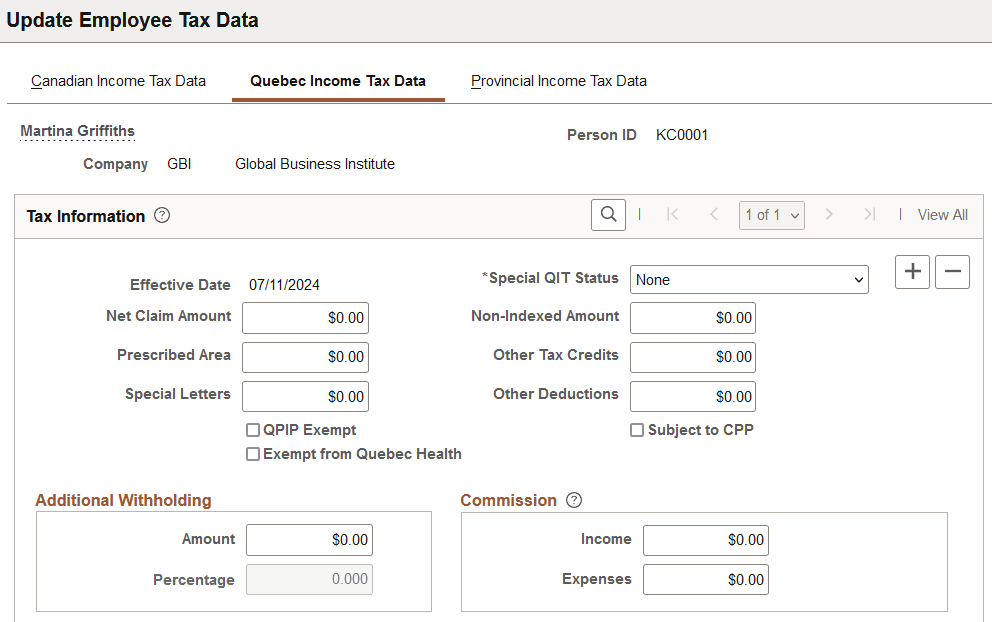992x622 pixels.
Task: Click inside the Net Claim Amount field
Action: coord(305,317)
